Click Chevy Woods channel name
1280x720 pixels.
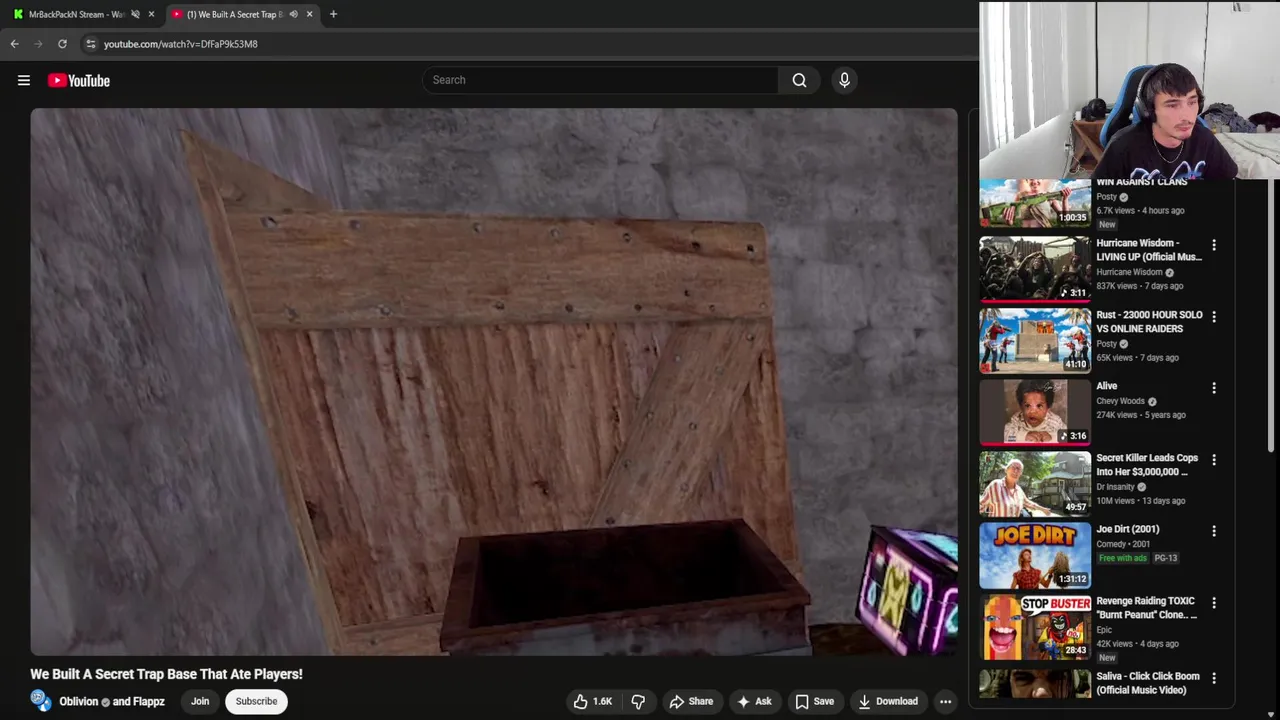(1120, 401)
